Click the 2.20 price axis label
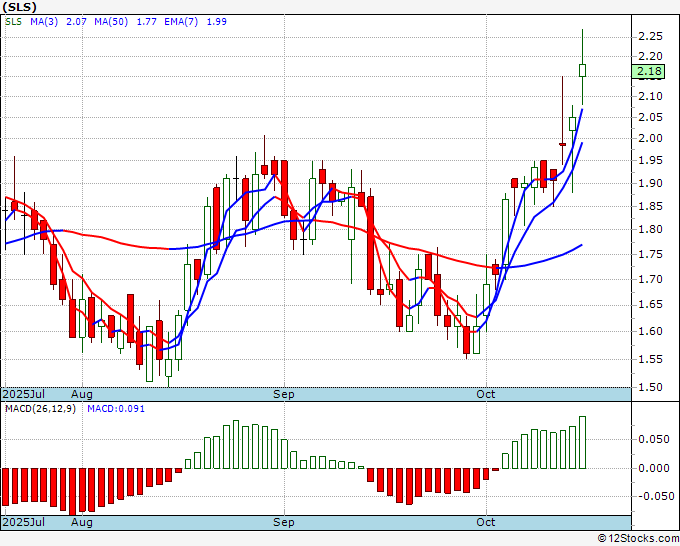 (651, 56)
